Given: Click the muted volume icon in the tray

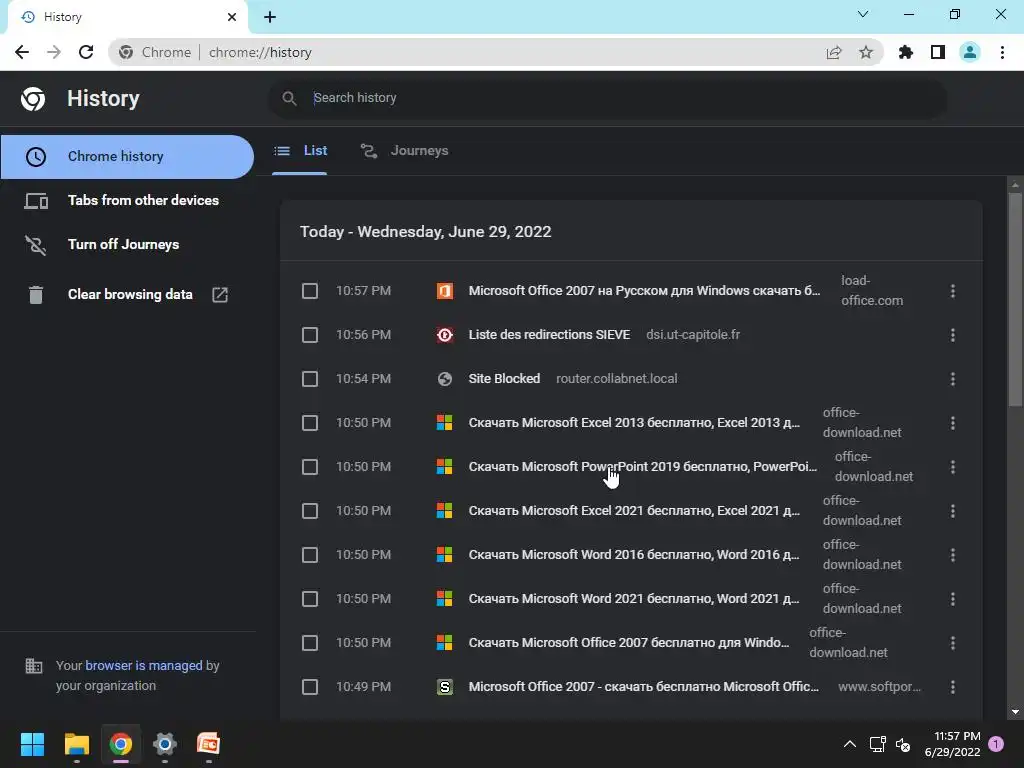Looking at the screenshot, I should click(x=903, y=744).
